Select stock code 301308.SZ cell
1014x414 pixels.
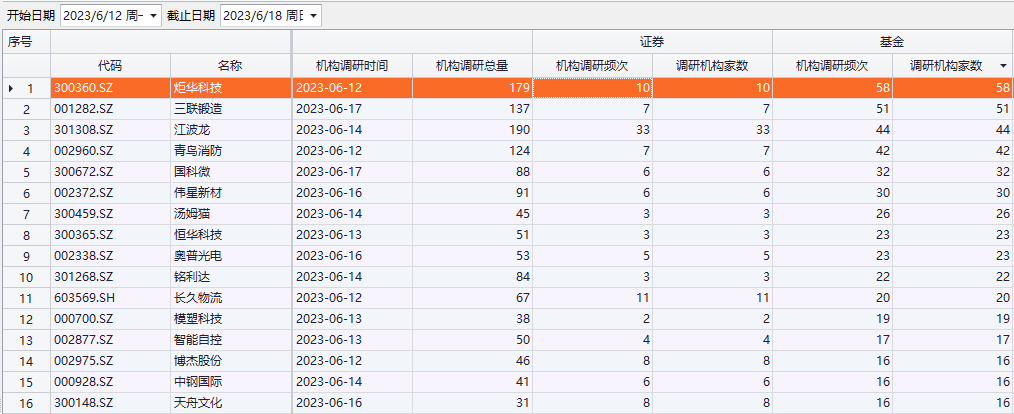[x=110, y=130]
